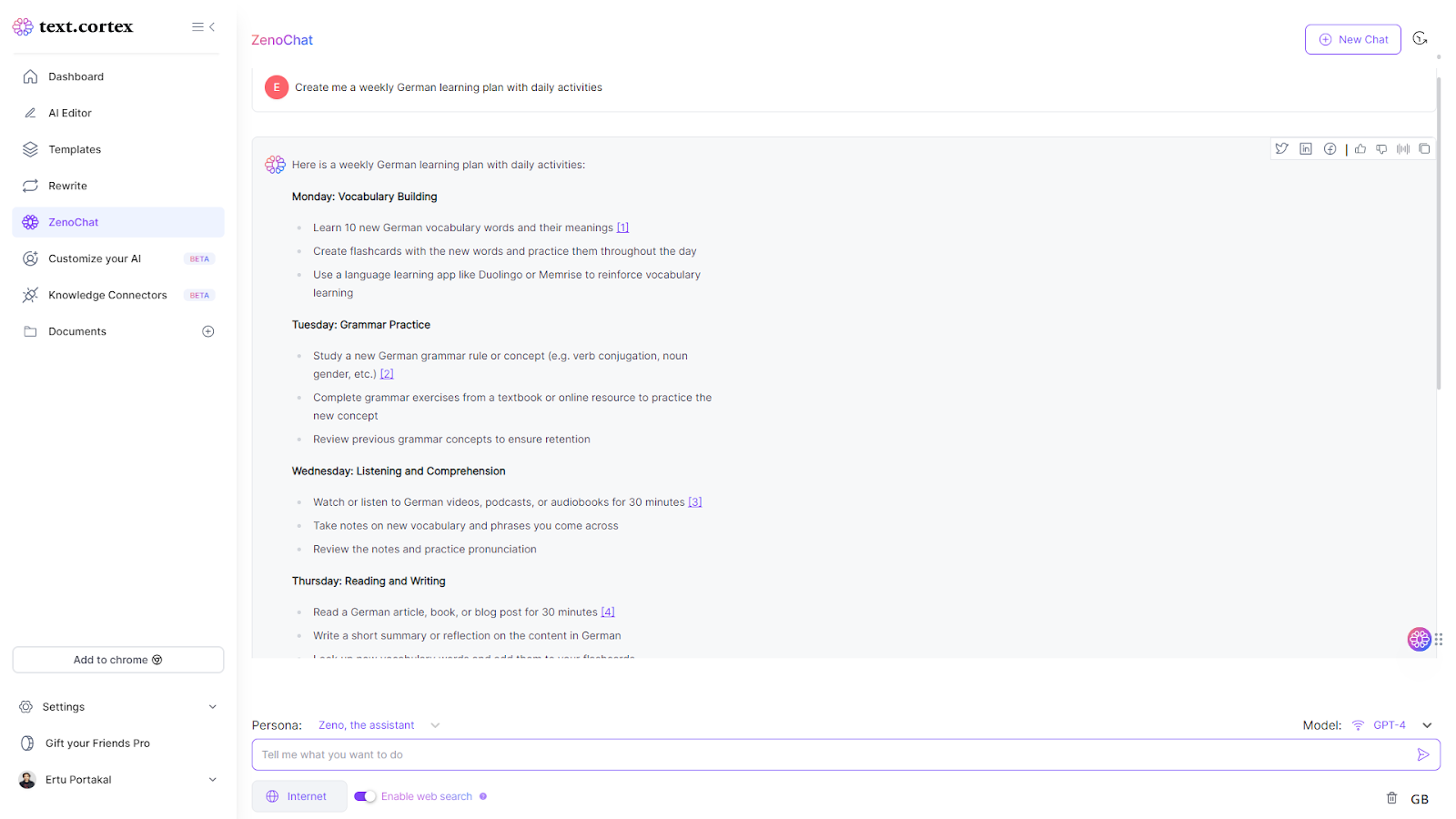
Task: Open the Rewrite tool
Action: pos(118,186)
